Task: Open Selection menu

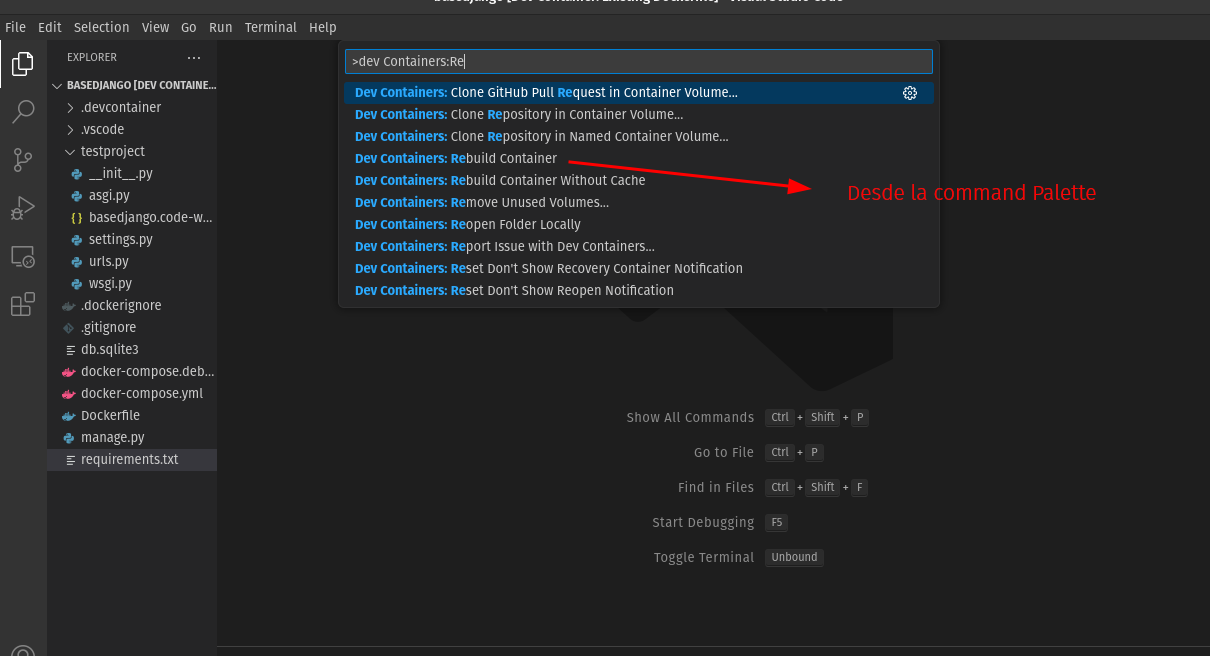Action: (x=102, y=27)
